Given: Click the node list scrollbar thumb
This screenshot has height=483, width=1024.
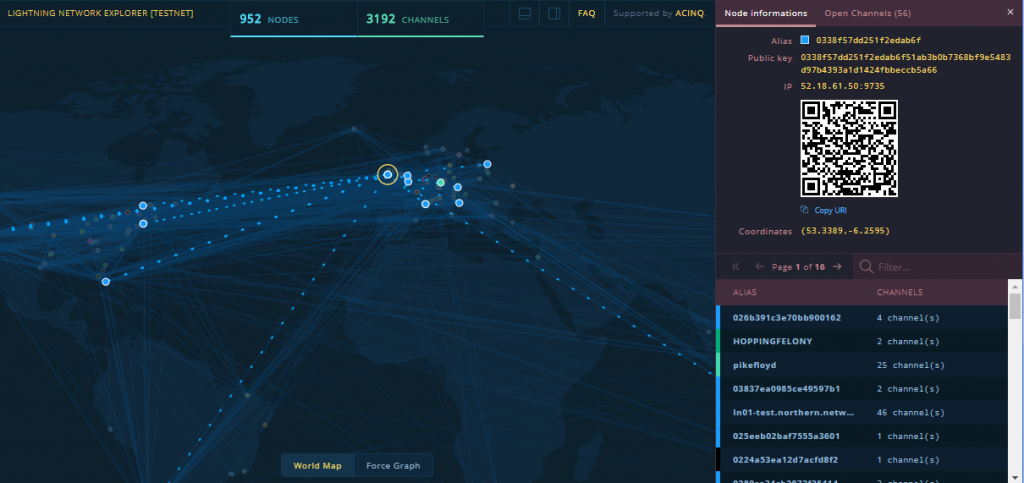Looking at the screenshot, I should (1015, 306).
